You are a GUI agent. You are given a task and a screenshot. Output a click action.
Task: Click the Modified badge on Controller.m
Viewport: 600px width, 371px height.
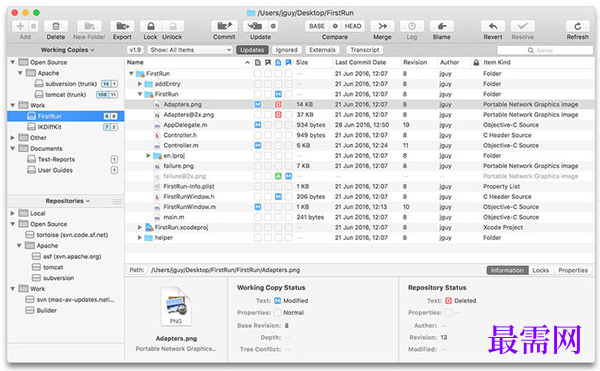[258, 146]
